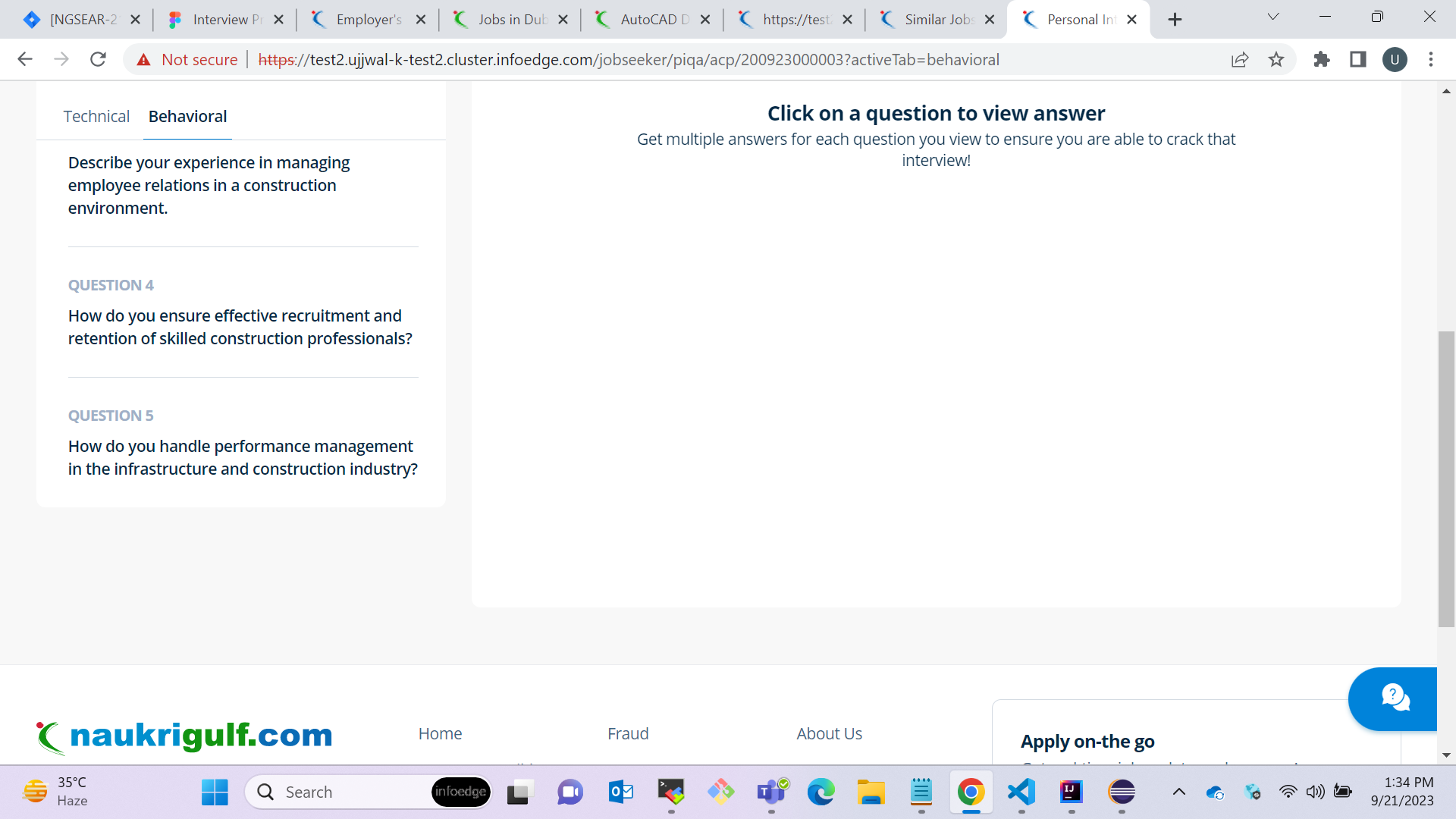Click the Outlook taskbar icon
Image resolution: width=1456 pixels, height=819 pixels.
620,791
